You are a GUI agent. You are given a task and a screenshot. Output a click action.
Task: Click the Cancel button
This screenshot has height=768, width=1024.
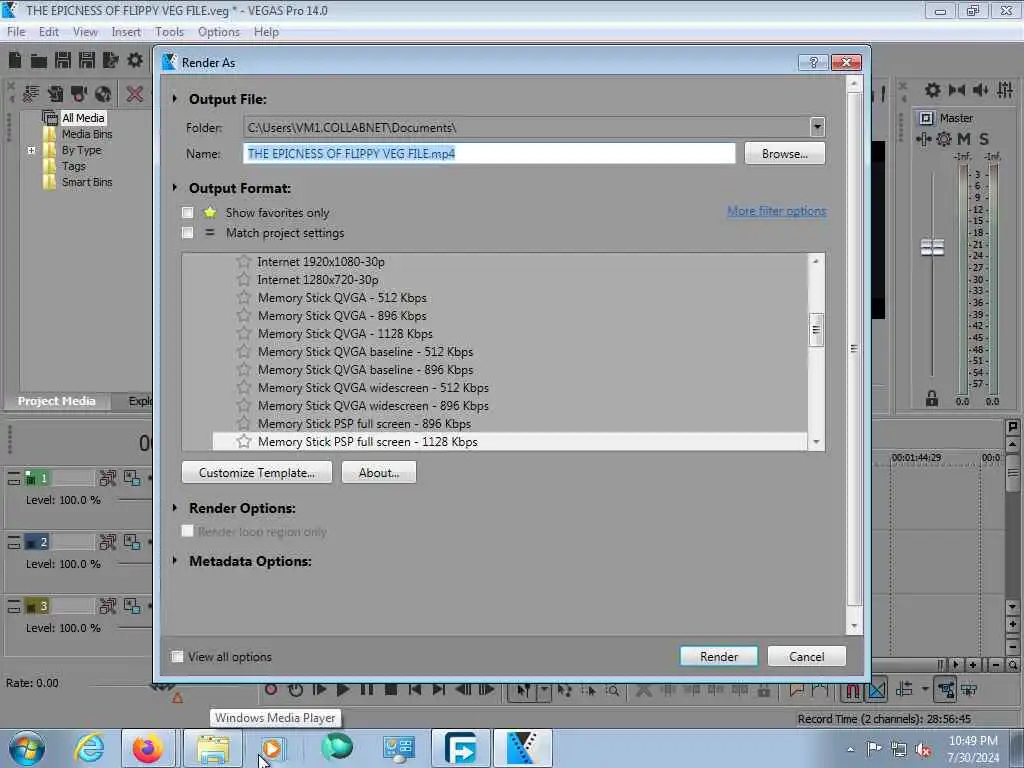[x=807, y=656]
